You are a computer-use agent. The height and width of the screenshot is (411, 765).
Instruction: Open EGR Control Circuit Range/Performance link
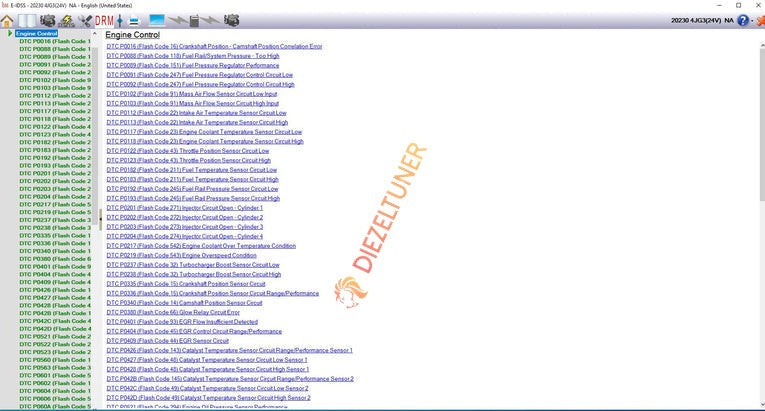click(194, 331)
